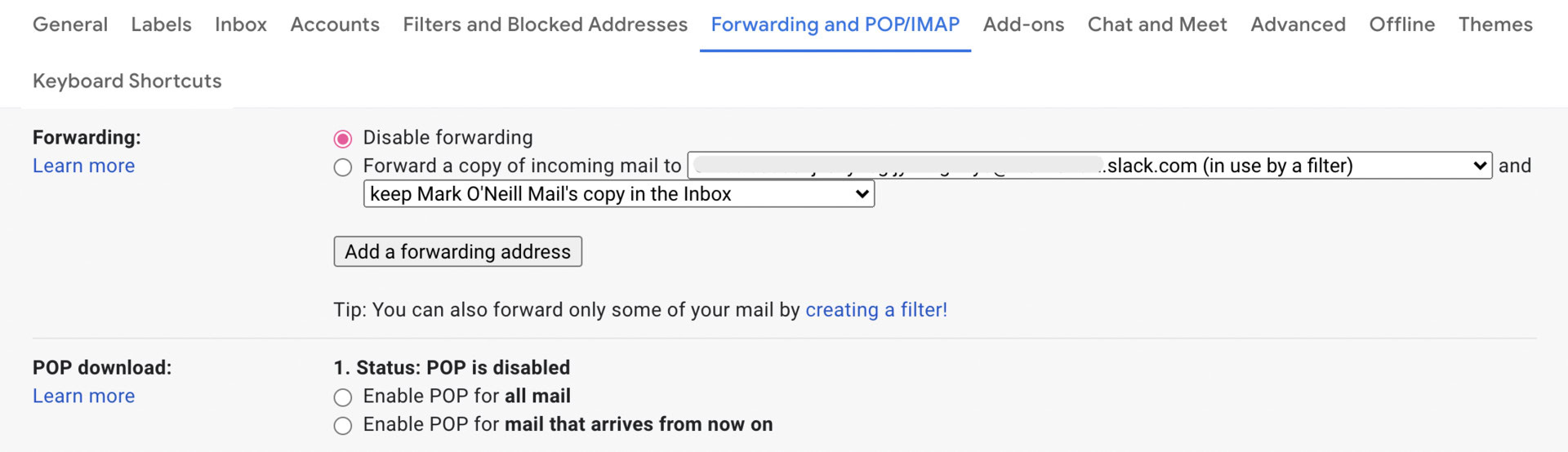Image resolution: width=1568 pixels, height=452 pixels.
Task: Enable POP for all mail
Action: (343, 397)
